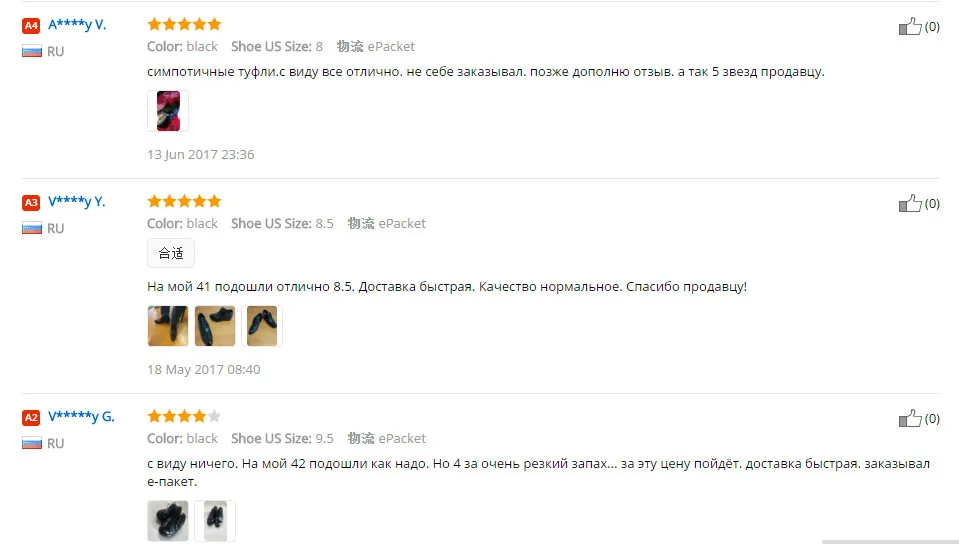Click the 合适 fit tag button
The width and height of the screenshot is (959, 544).
(171, 253)
